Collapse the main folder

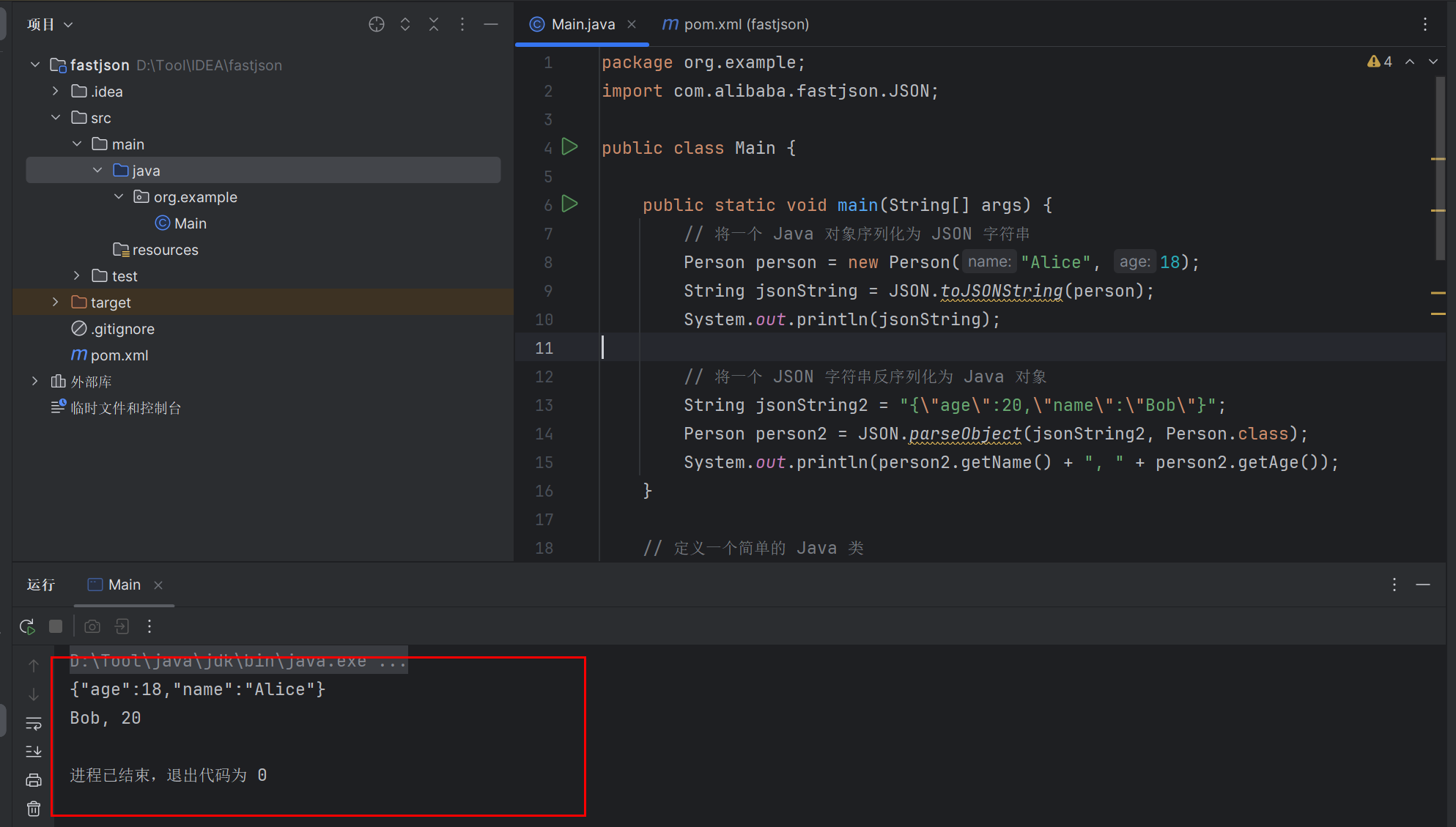(x=77, y=144)
